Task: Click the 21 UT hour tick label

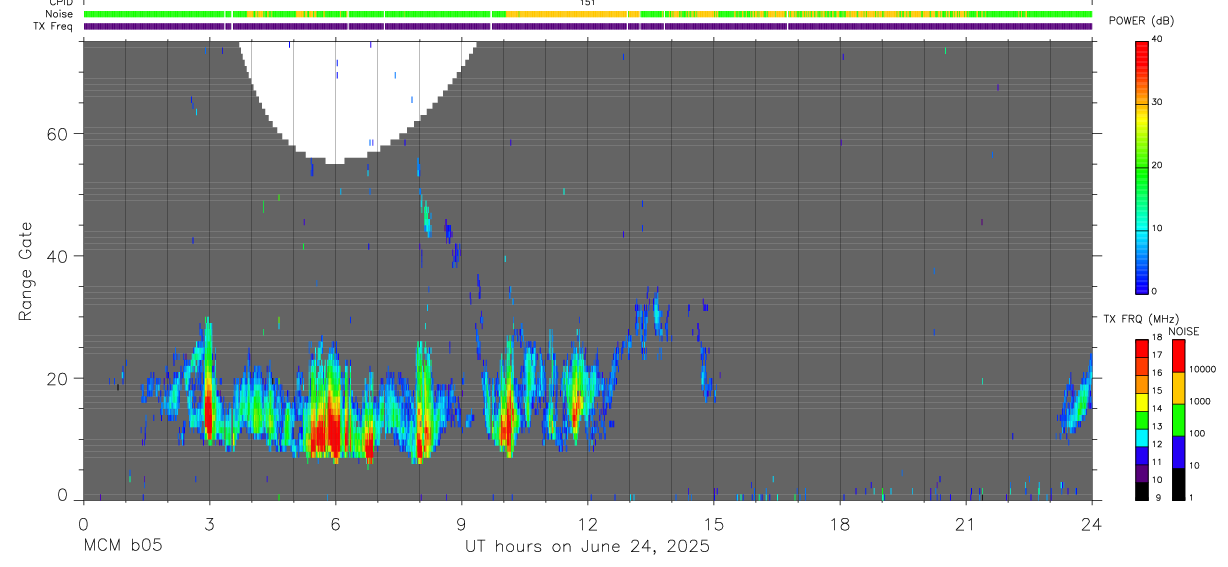Action: pos(965,524)
